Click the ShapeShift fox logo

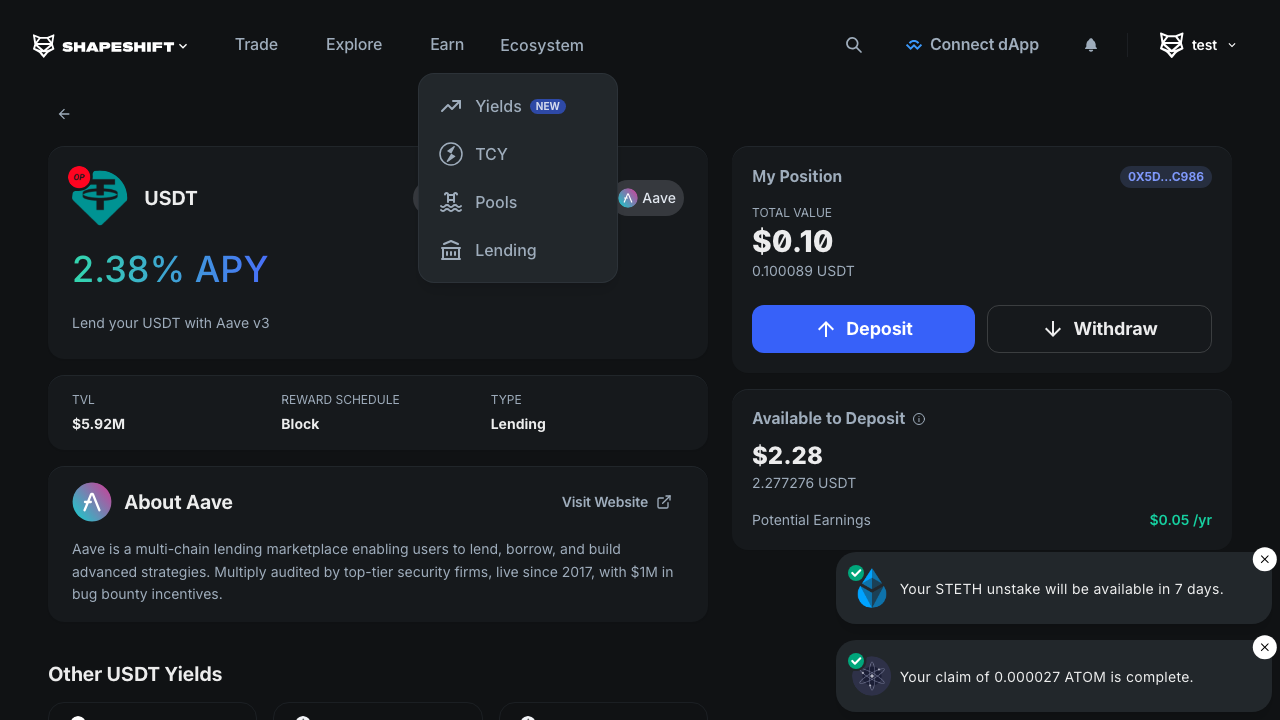(x=42, y=45)
